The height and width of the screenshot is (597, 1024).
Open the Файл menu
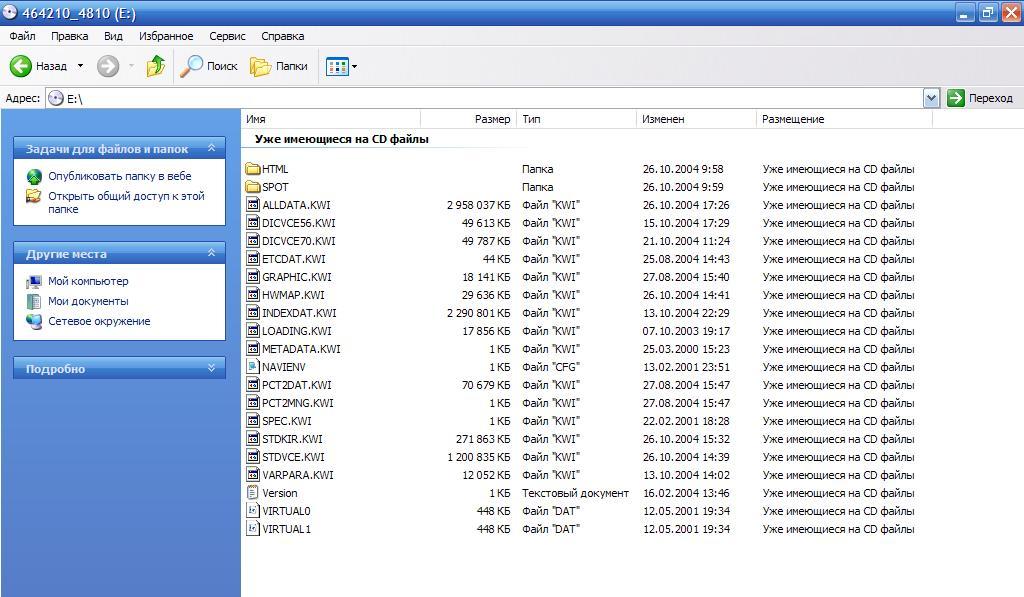point(22,36)
